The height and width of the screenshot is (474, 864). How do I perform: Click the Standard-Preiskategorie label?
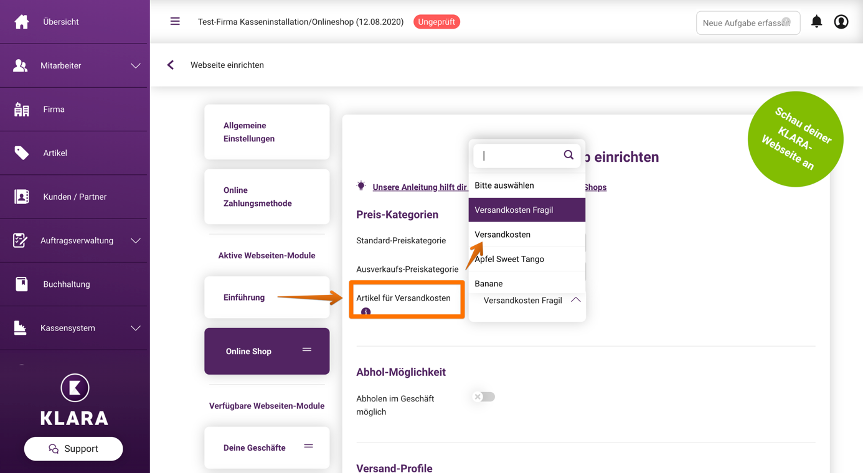(401, 240)
